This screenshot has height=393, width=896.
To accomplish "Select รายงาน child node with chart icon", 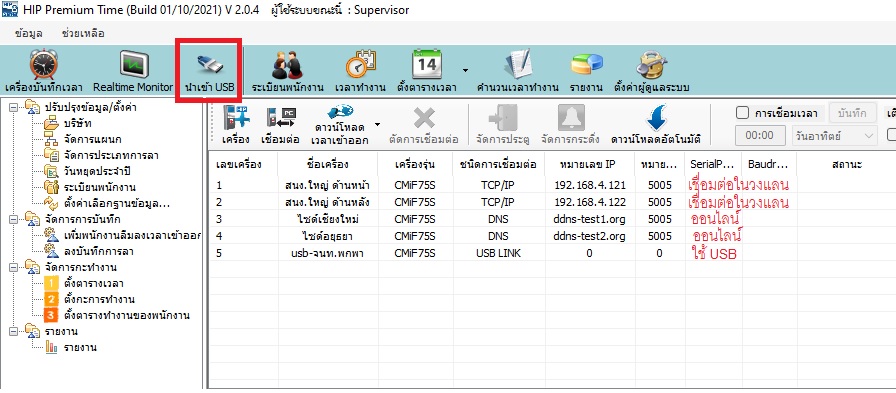I will [80, 347].
